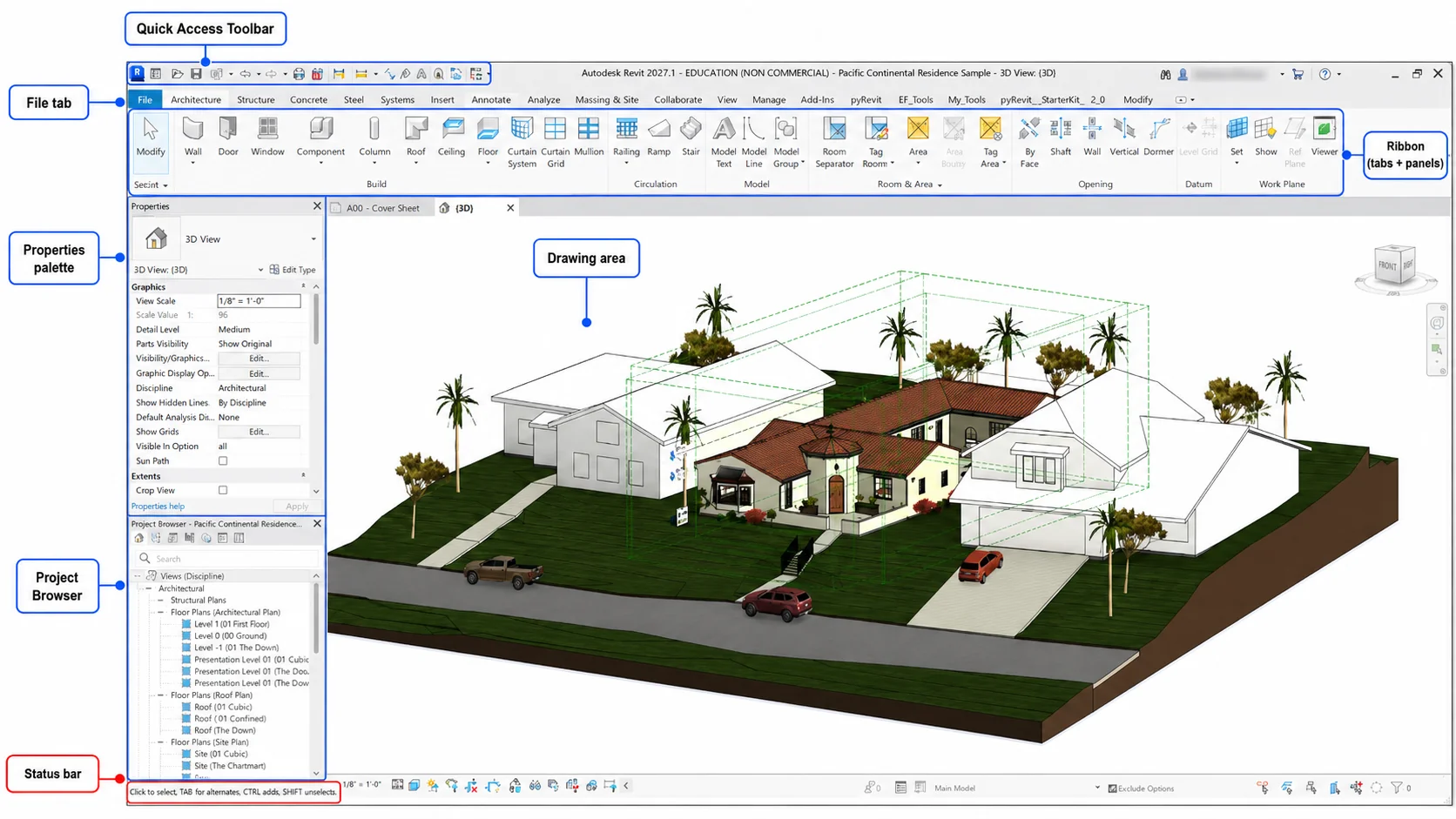Pick the Door tool
The width and height of the screenshot is (1456, 819).
(x=228, y=138)
